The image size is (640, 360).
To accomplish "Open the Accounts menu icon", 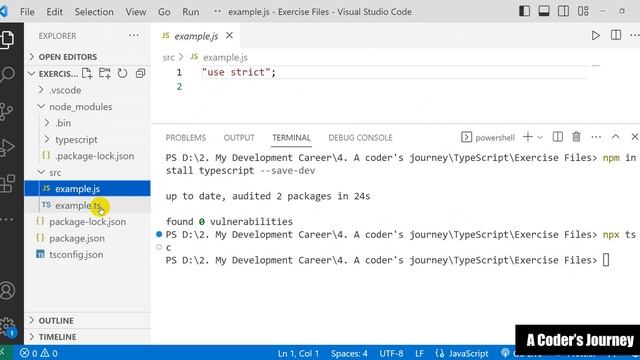I will pyautogui.click(x=7, y=291).
